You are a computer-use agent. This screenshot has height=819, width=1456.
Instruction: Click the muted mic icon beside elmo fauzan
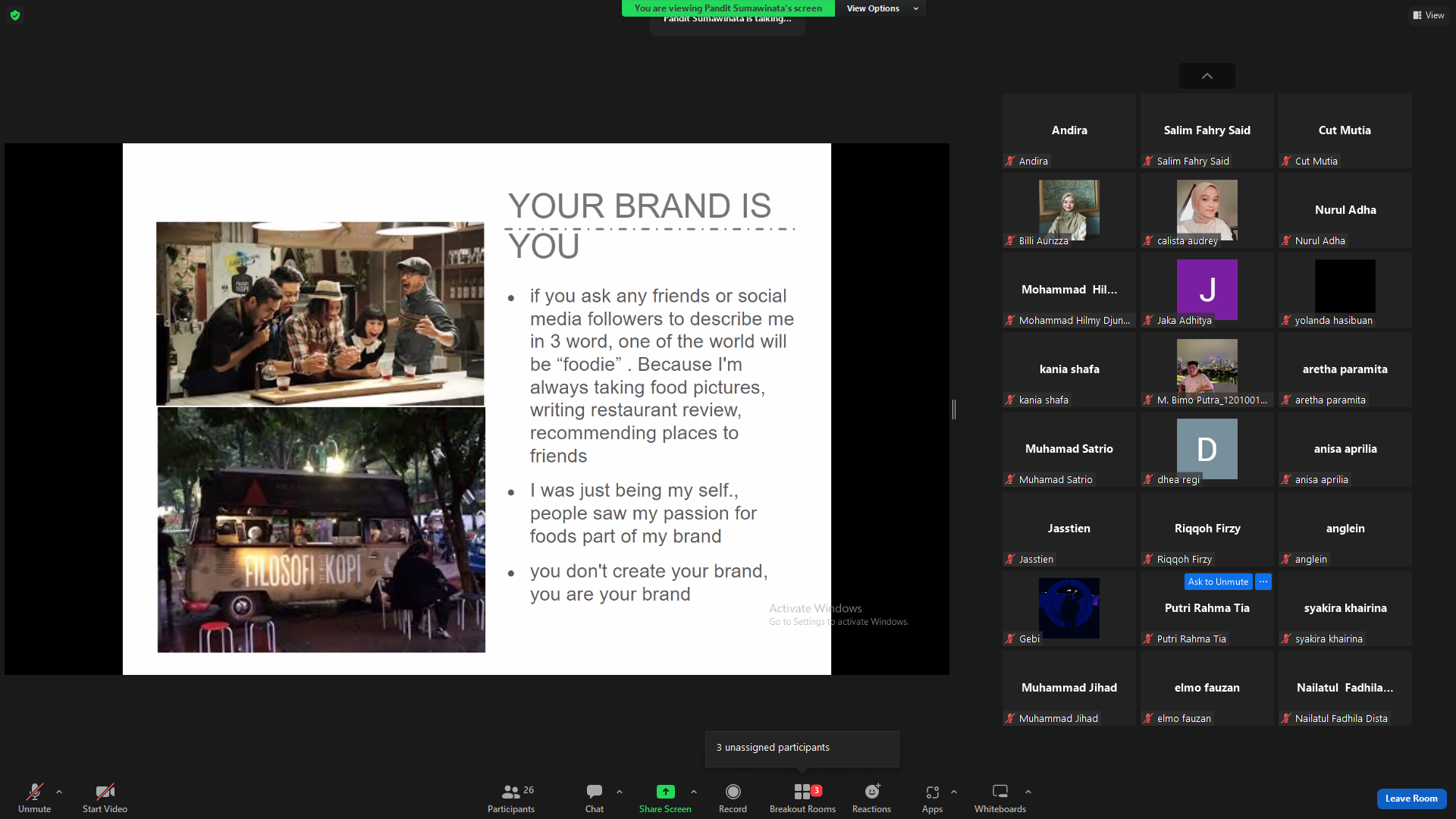tap(1148, 719)
